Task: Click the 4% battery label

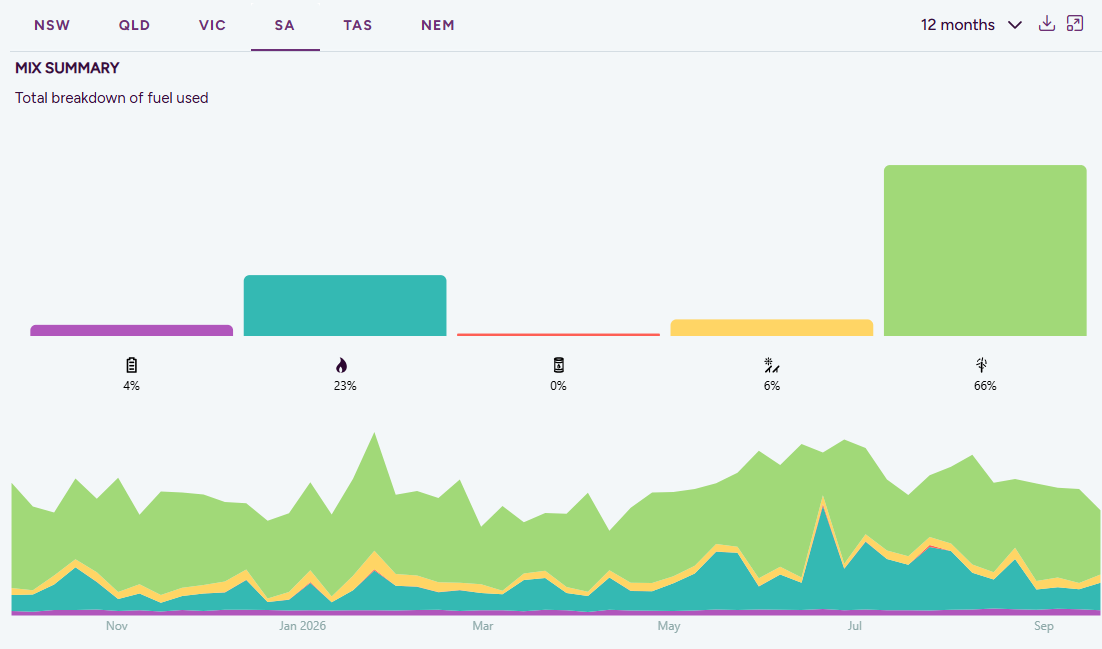Action: [131, 386]
